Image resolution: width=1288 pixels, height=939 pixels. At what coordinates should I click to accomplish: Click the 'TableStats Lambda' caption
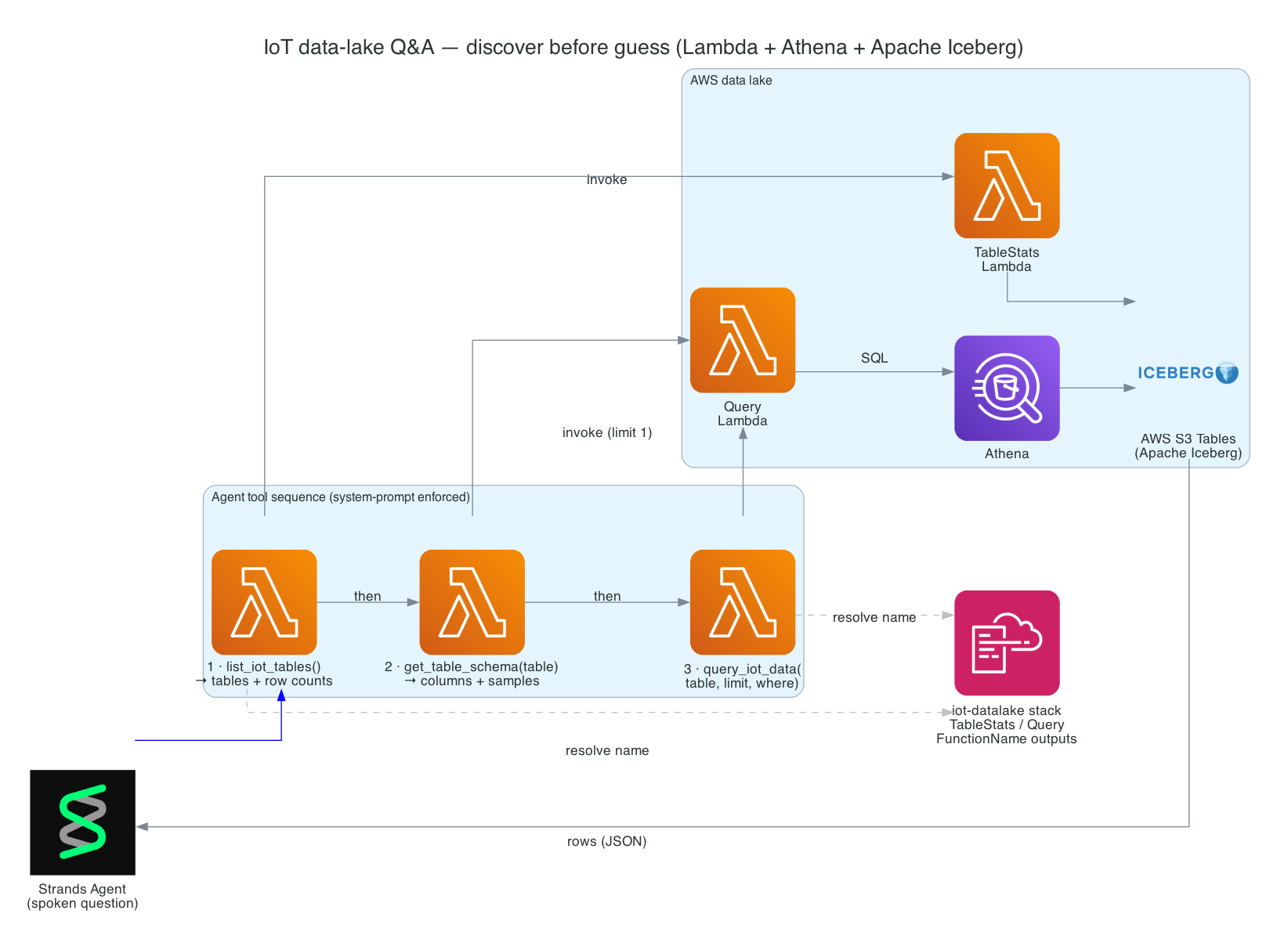click(x=1007, y=259)
